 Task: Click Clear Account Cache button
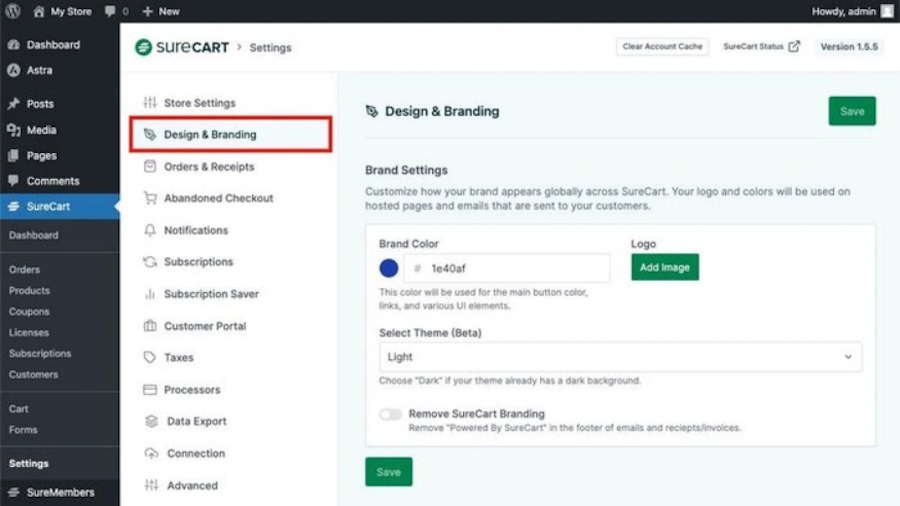tap(662, 46)
